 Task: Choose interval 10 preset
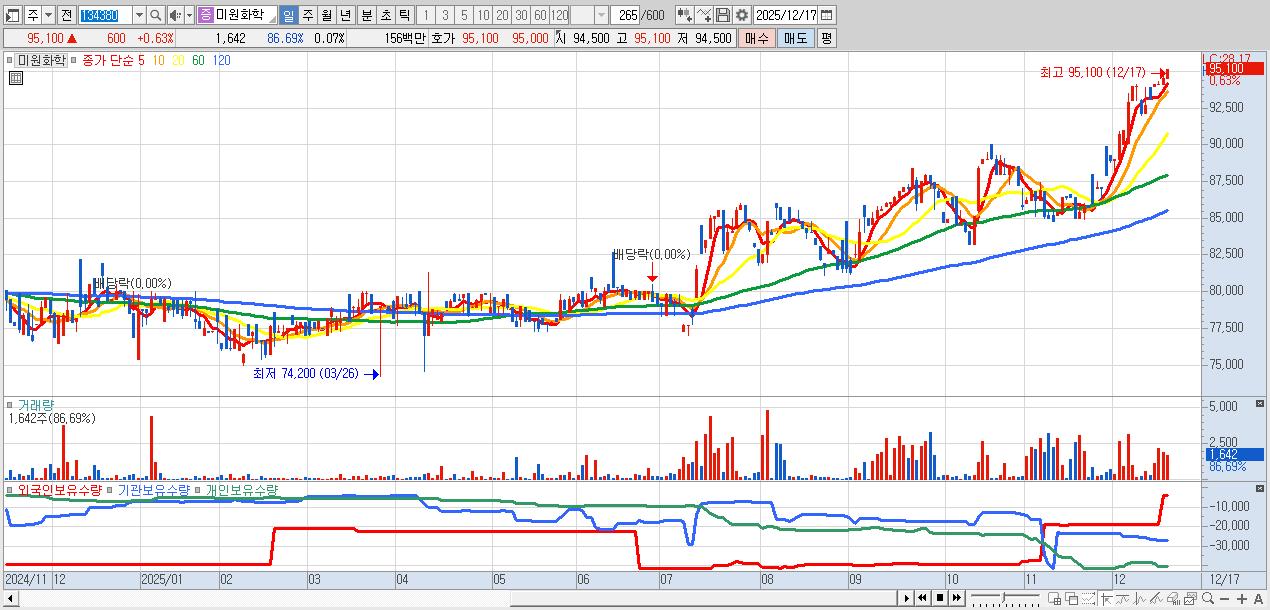[483, 15]
